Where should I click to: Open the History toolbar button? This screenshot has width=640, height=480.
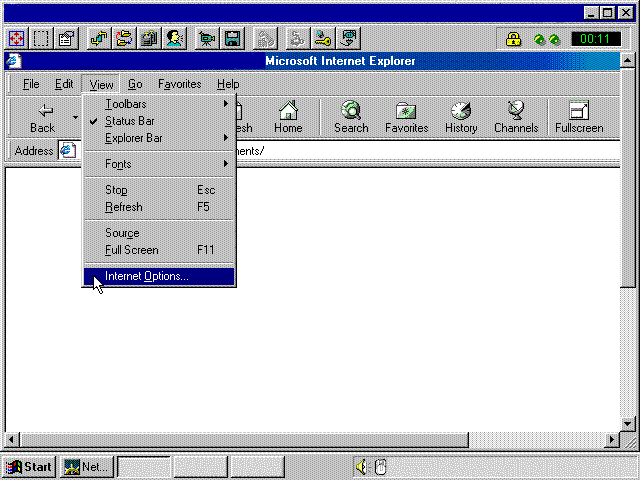click(x=461, y=118)
